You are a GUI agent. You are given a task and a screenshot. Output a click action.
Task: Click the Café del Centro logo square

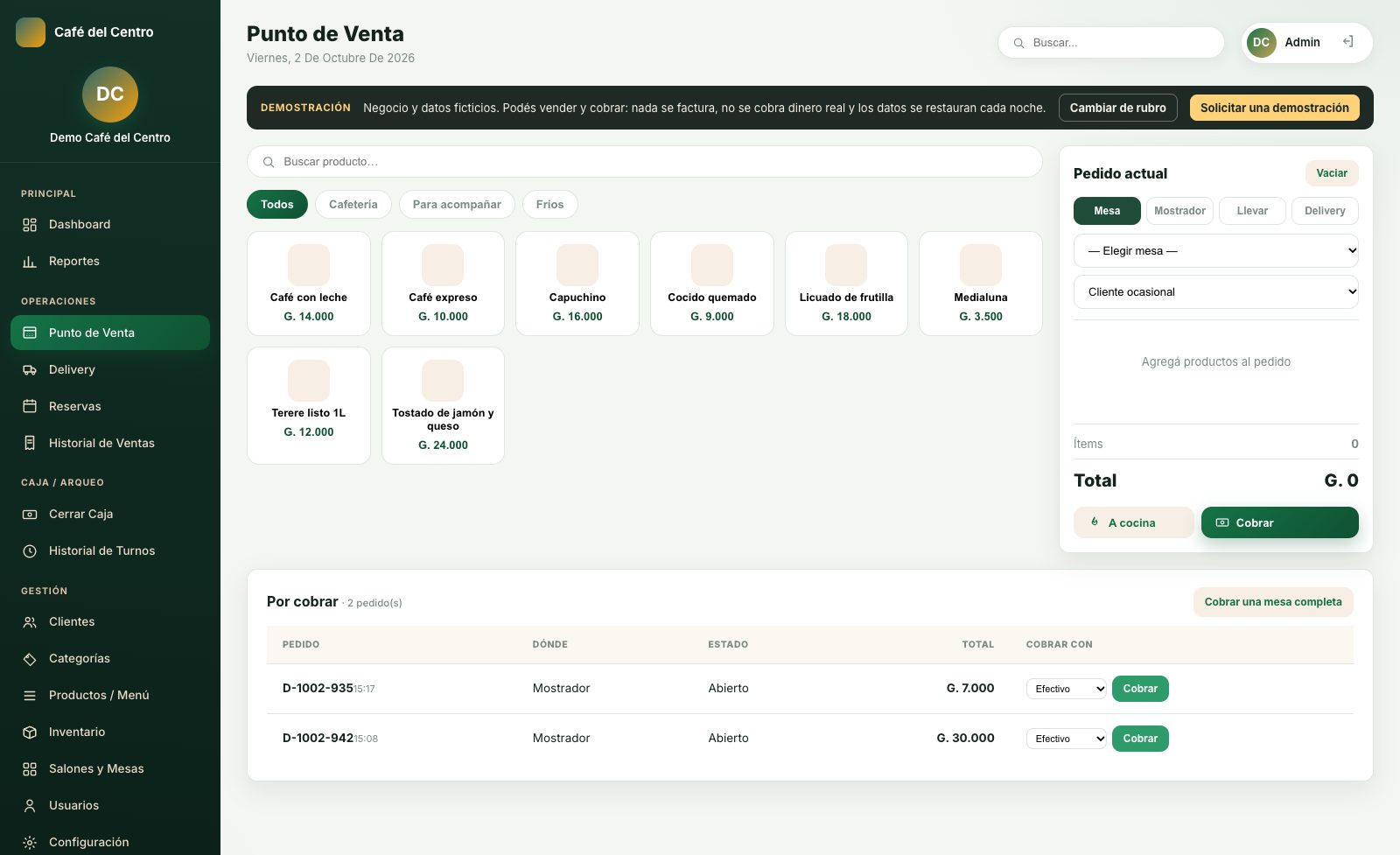pyautogui.click(x=31, y=32)
